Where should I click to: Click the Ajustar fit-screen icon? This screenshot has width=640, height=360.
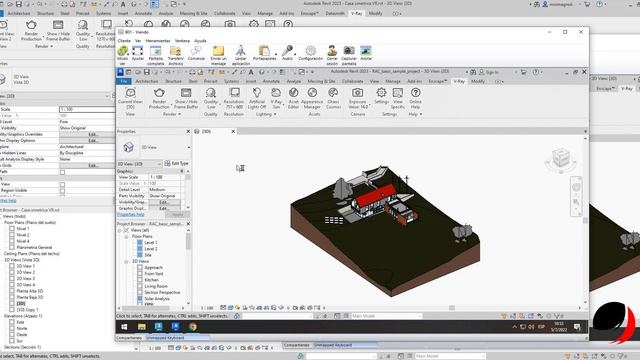click(138, 51)
